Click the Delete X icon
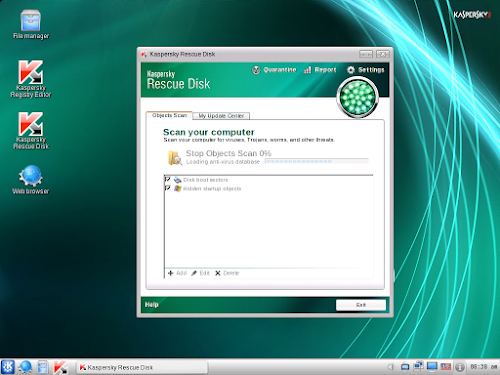The width and height of the screenshot is (500, 375). click(x=218, y=273)
